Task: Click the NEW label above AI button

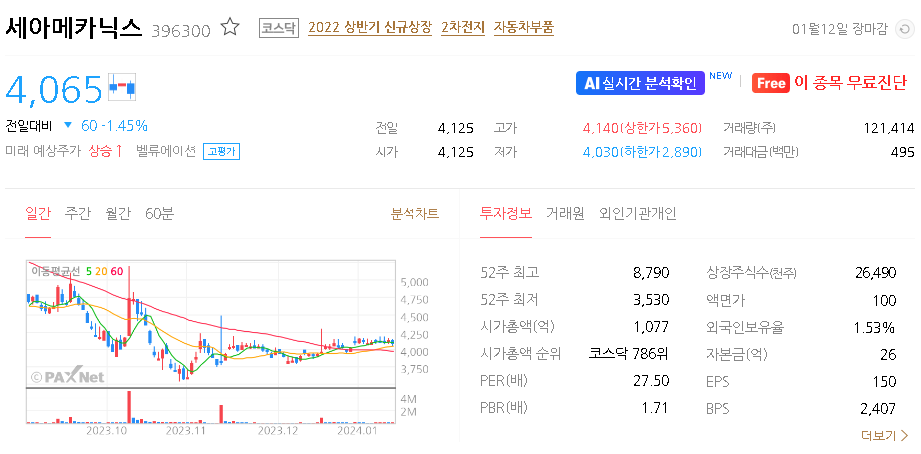Action: tap(721, 76)
